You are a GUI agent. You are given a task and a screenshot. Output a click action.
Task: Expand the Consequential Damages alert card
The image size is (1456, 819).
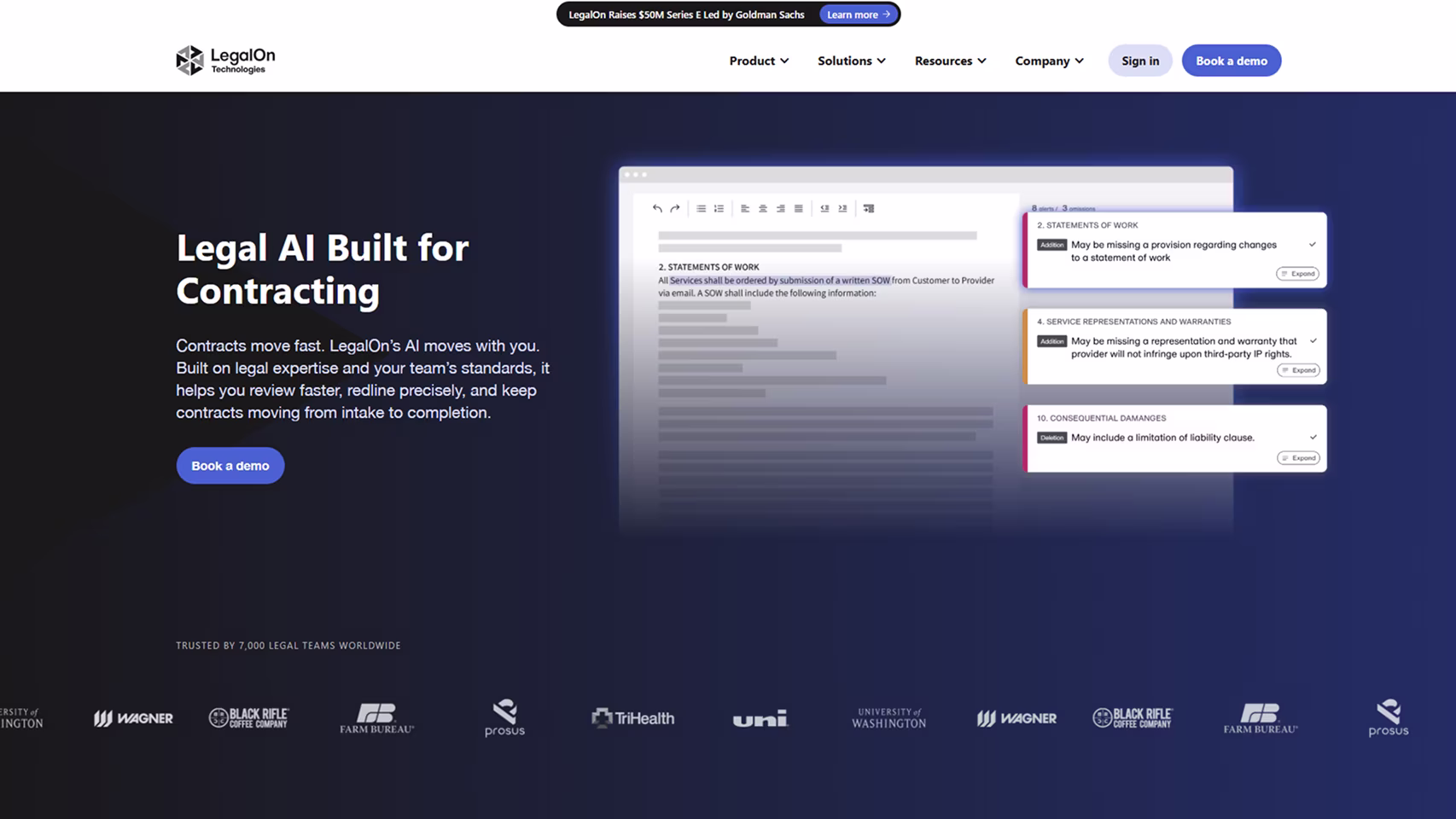(x=1298, y=458)
